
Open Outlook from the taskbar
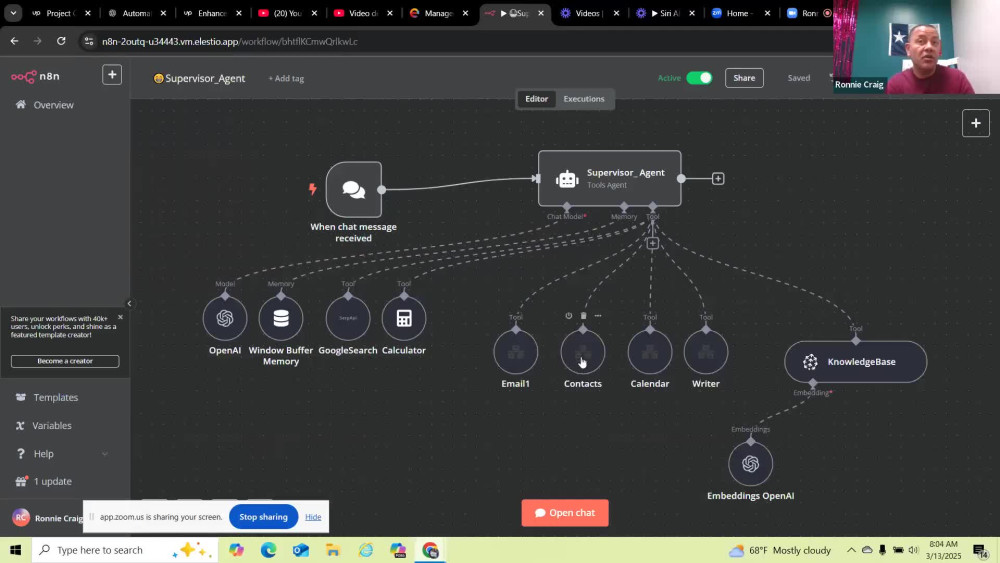click(301, 550)
